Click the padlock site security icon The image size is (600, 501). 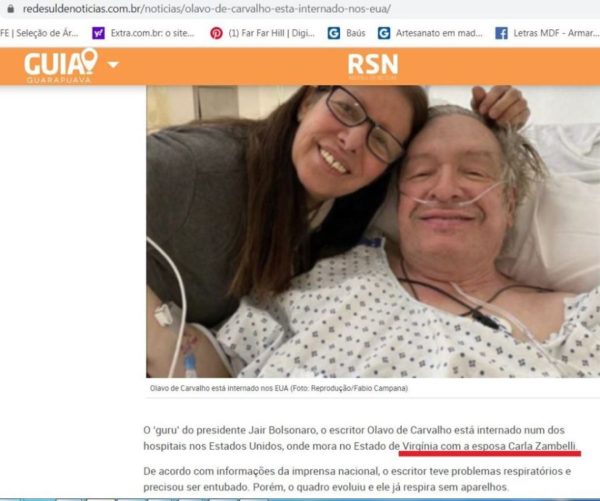(x=11, y=9)
